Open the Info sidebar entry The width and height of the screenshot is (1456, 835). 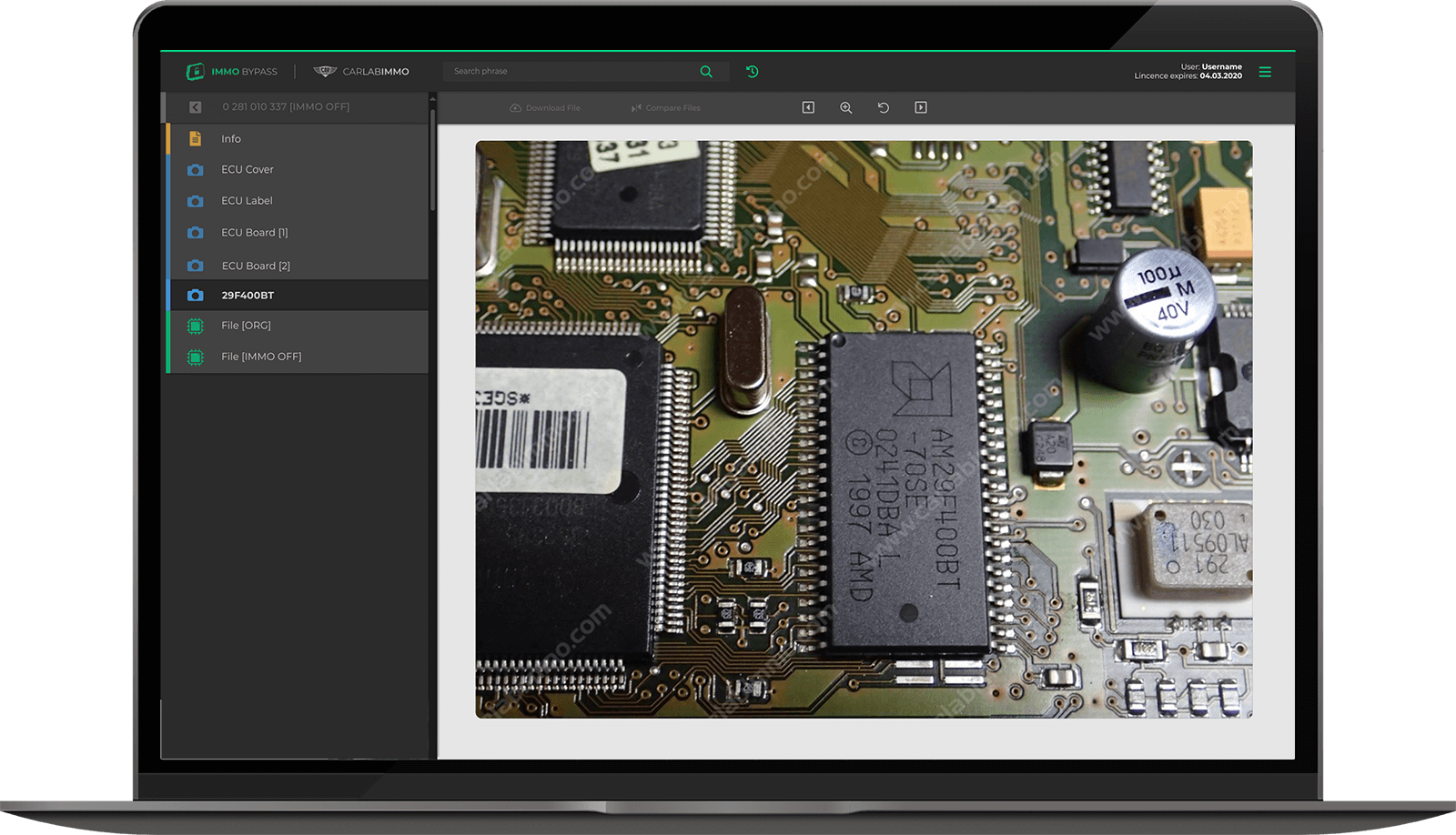click(298, 139)
